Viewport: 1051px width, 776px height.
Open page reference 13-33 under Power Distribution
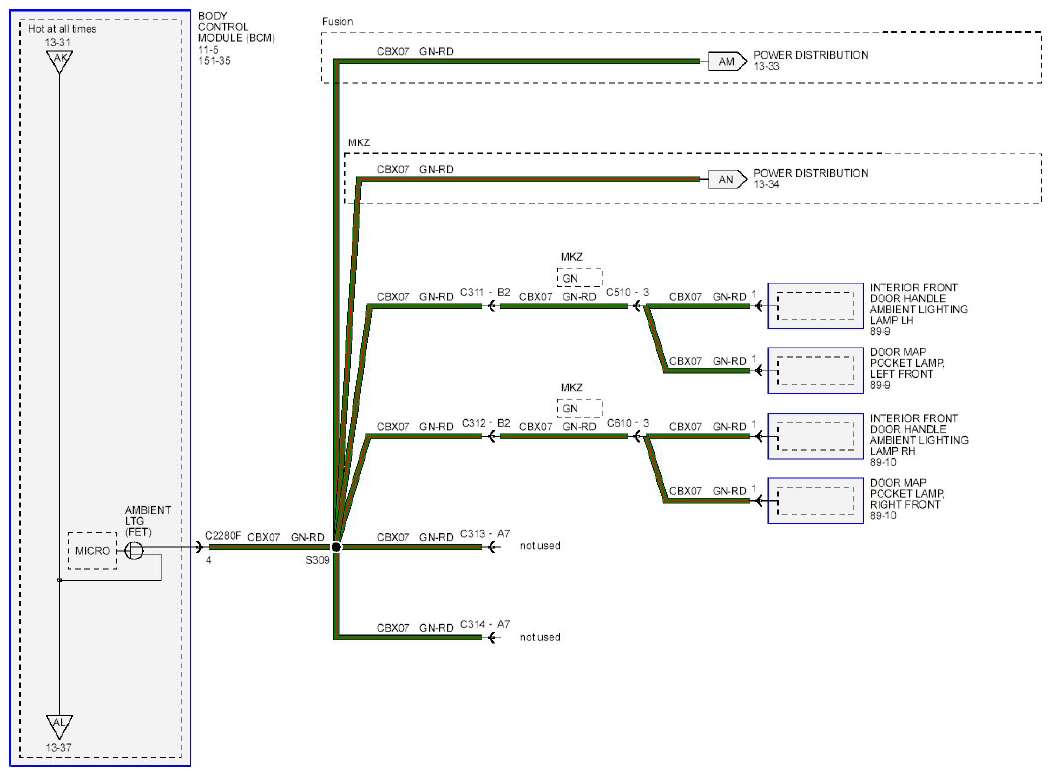[x=766, y=66]
